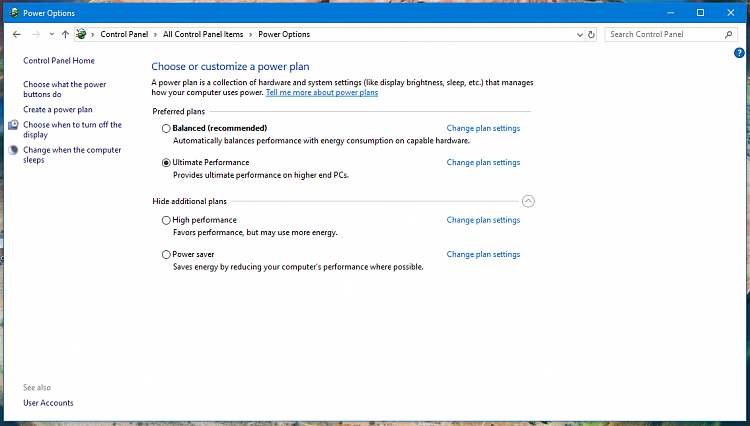Screen dimensions: 750x426
Task: Open the address bar history dropdown
Action: (x=580, y=34)
